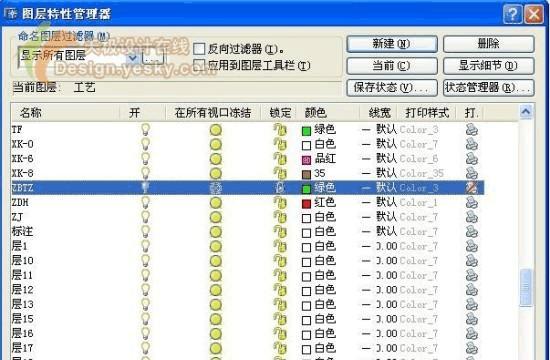Toggle the plot printer icon for layer 层10

(471, 261)
